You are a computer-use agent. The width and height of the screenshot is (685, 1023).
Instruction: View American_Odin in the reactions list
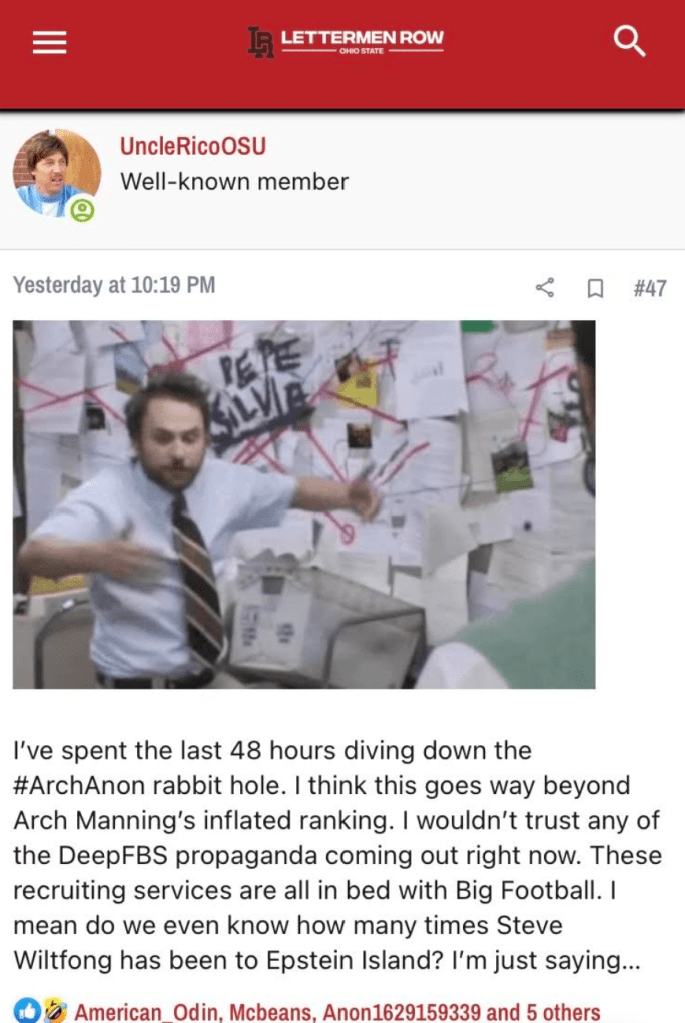[148, 1012]
